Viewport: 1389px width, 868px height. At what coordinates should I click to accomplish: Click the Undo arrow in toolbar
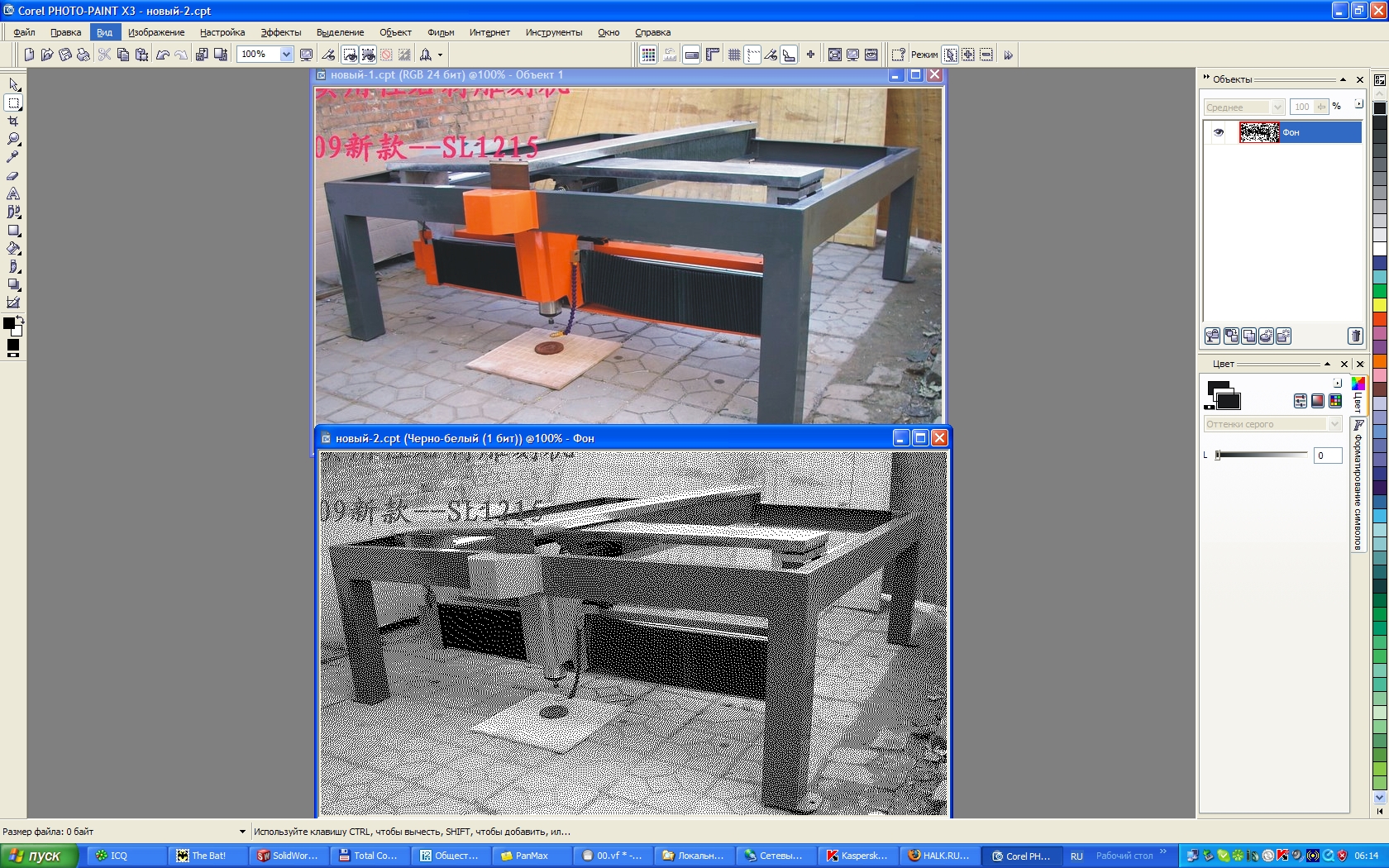point(163,55)
